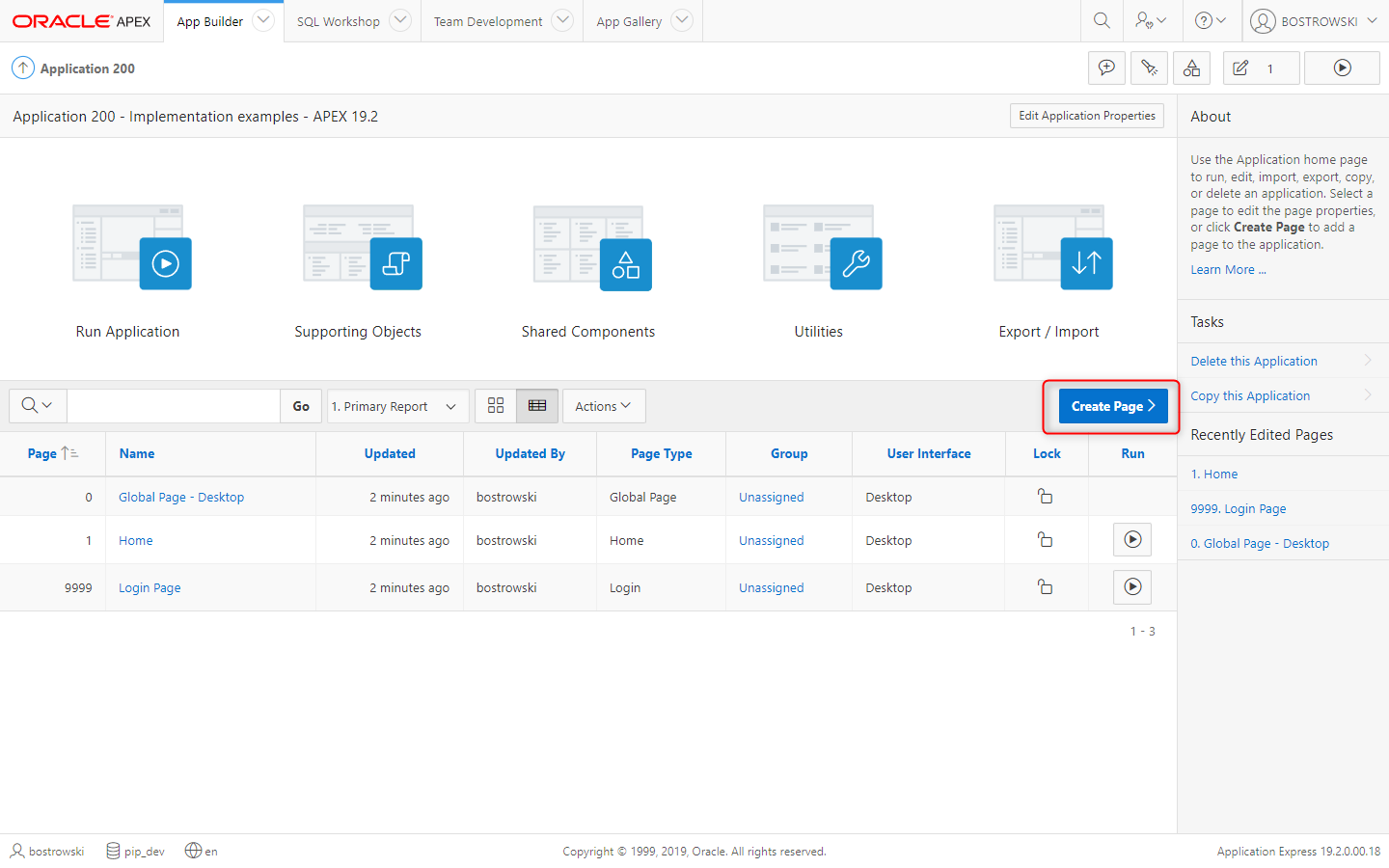The image size is (1389, 868).
Task: Sort by the Updated column header
Action: pos(390,453)
